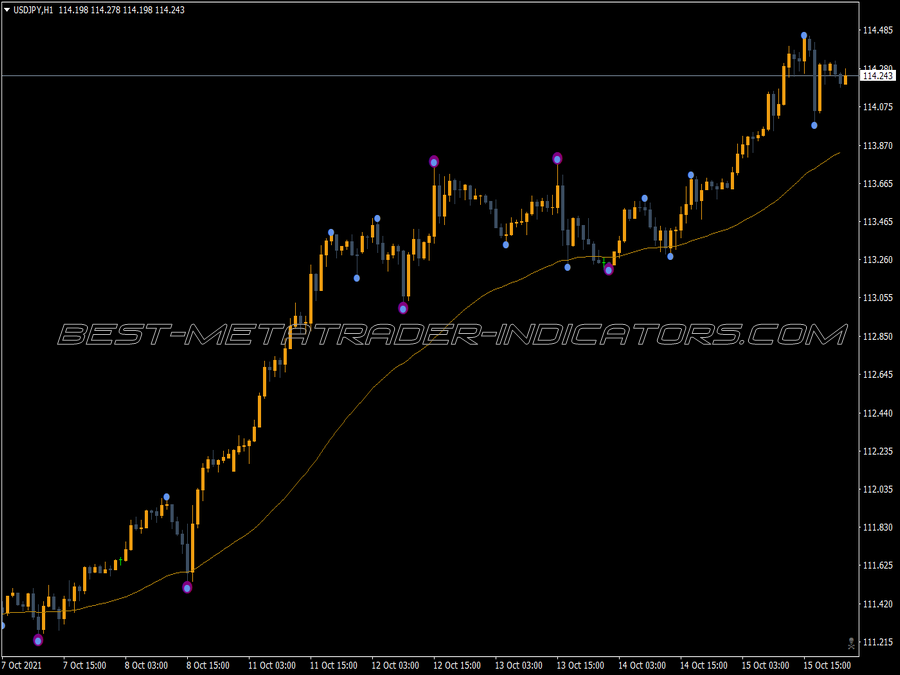The image size is (900, 675).
Task: Click the 113.055 price axis label
Action: [x=878, y=298]
